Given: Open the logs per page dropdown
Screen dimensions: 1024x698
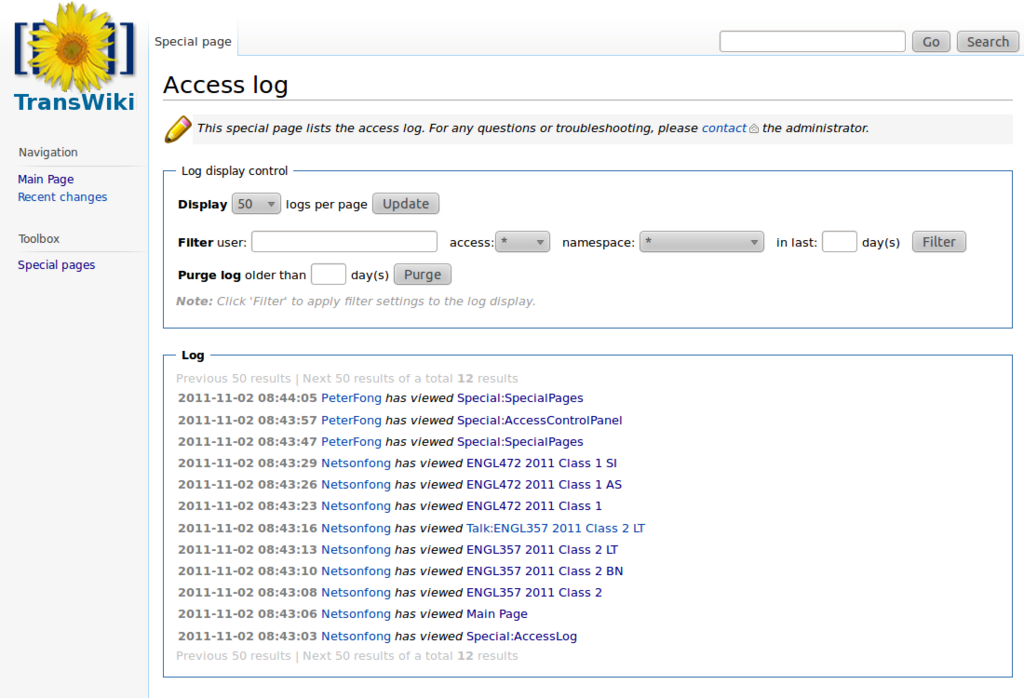Looking at the screenshot, I should [x=256, y=204].
